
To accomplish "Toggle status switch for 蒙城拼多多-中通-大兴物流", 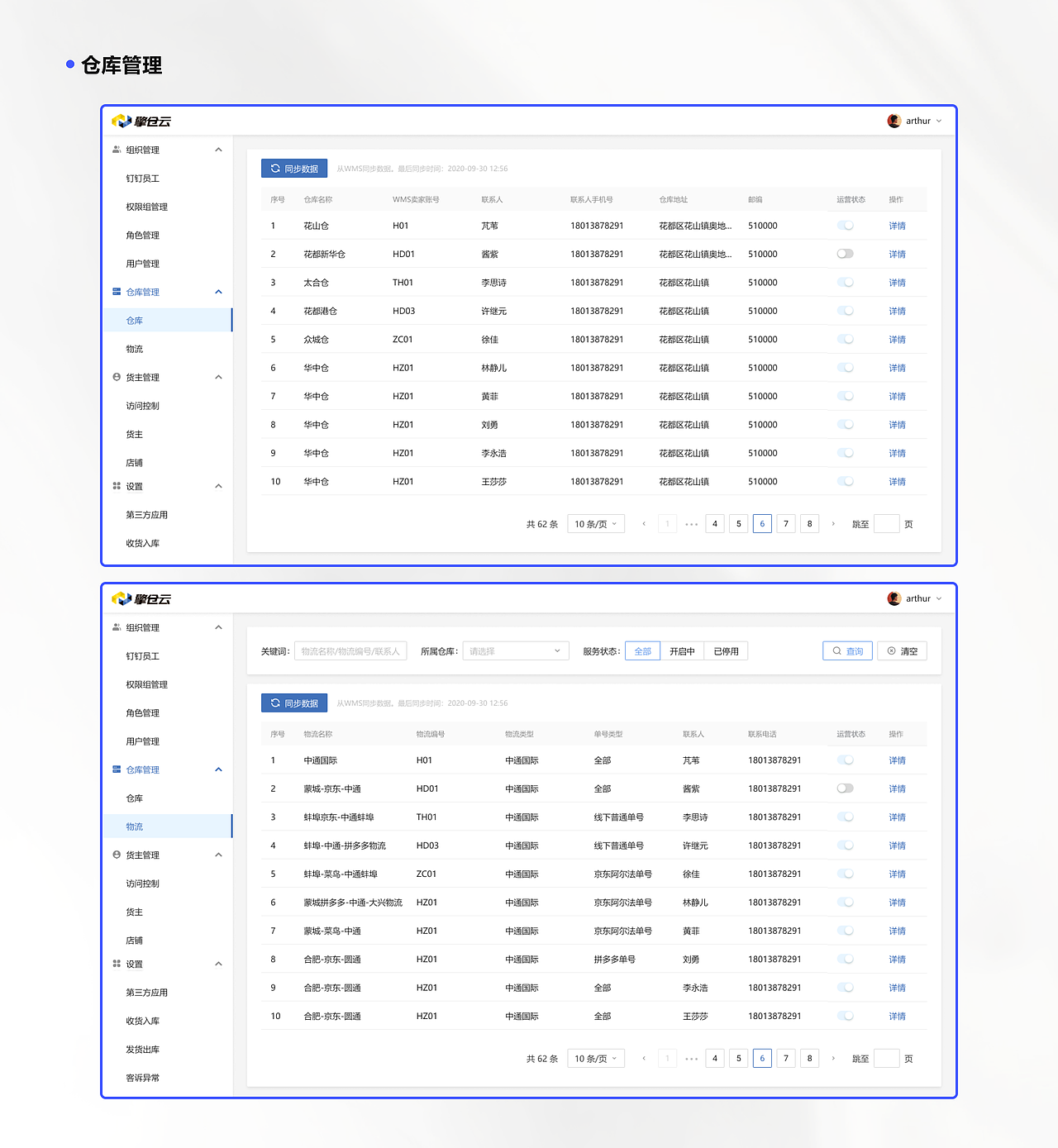I will pyautogui.click(x=845, y=903).
